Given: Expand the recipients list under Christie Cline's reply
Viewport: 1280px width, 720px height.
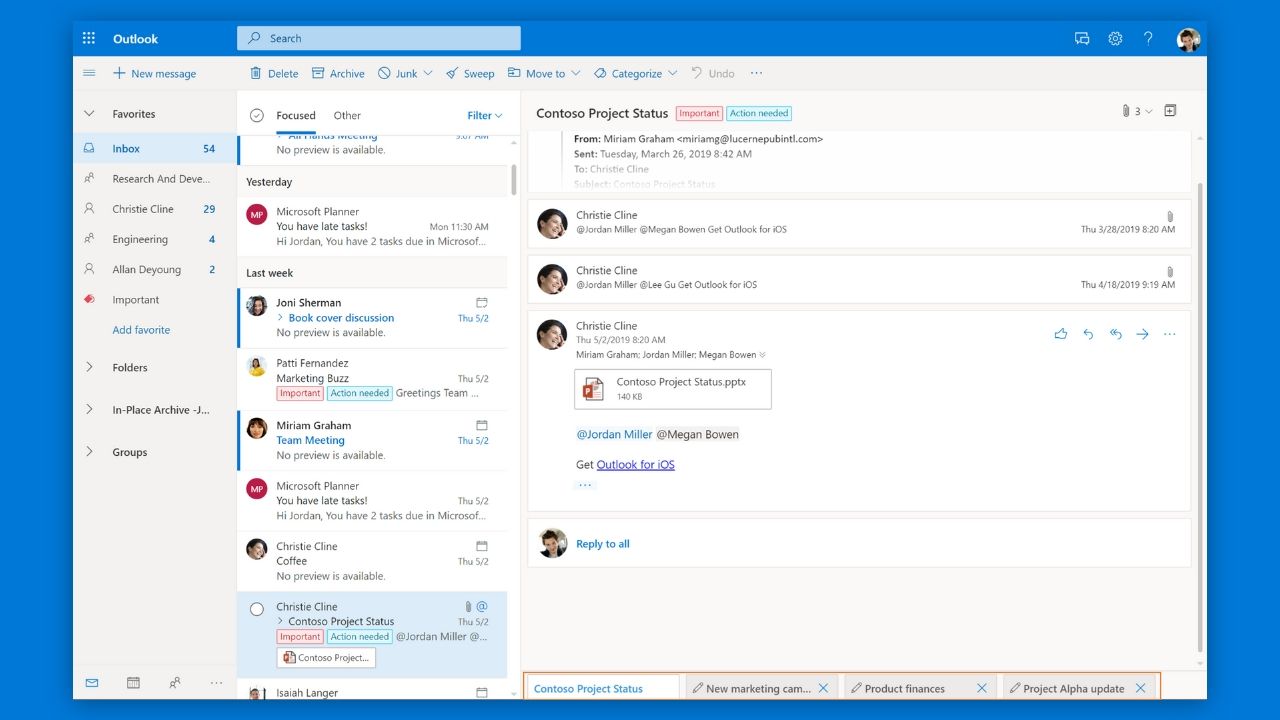Looking at the screenshot, I should (x=760, y=354).
